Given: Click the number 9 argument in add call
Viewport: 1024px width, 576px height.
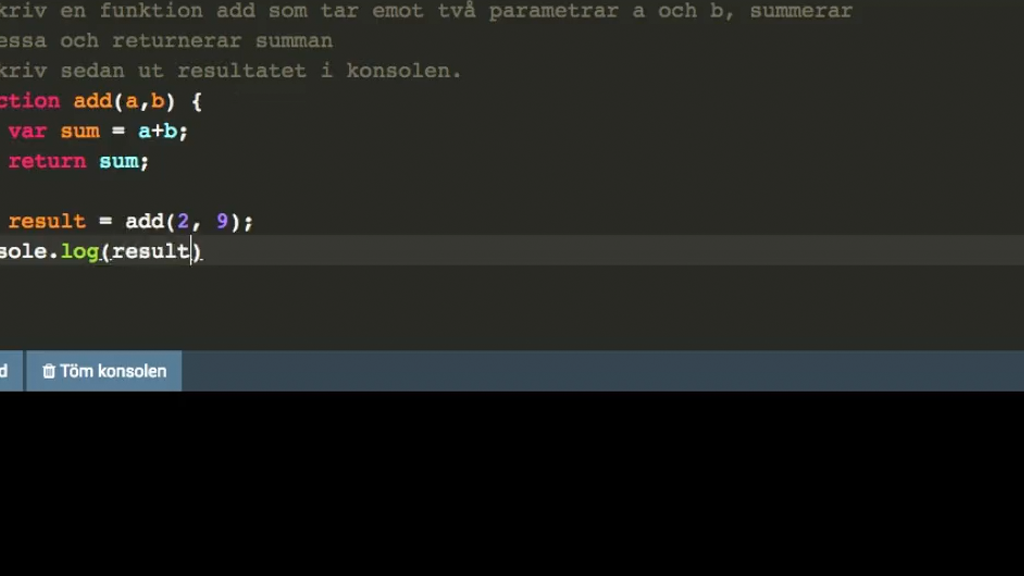Looking at the screenshot, I should tap(222, 221).
